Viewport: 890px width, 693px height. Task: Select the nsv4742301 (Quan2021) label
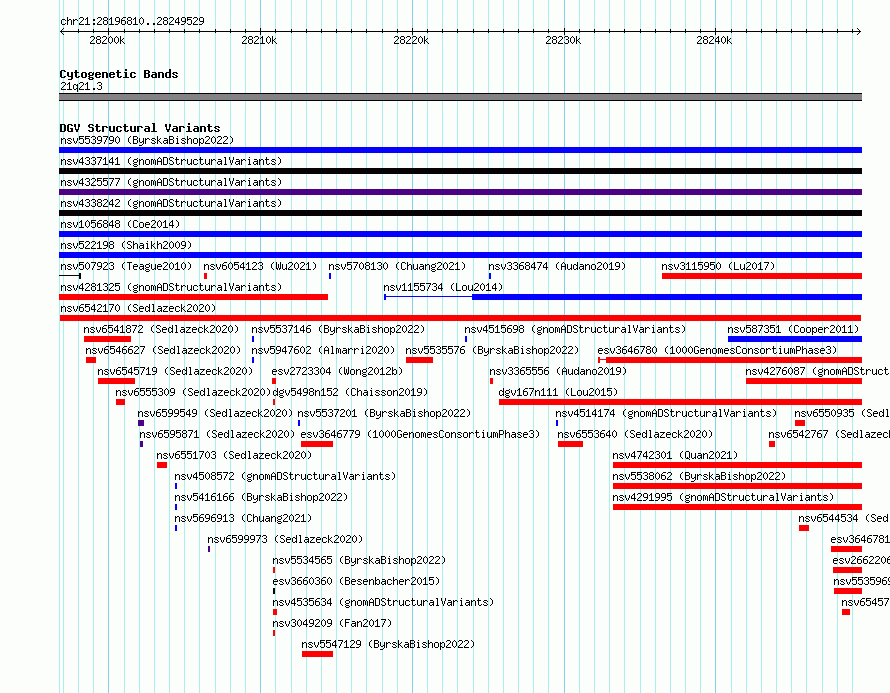(x=675, y=455)
